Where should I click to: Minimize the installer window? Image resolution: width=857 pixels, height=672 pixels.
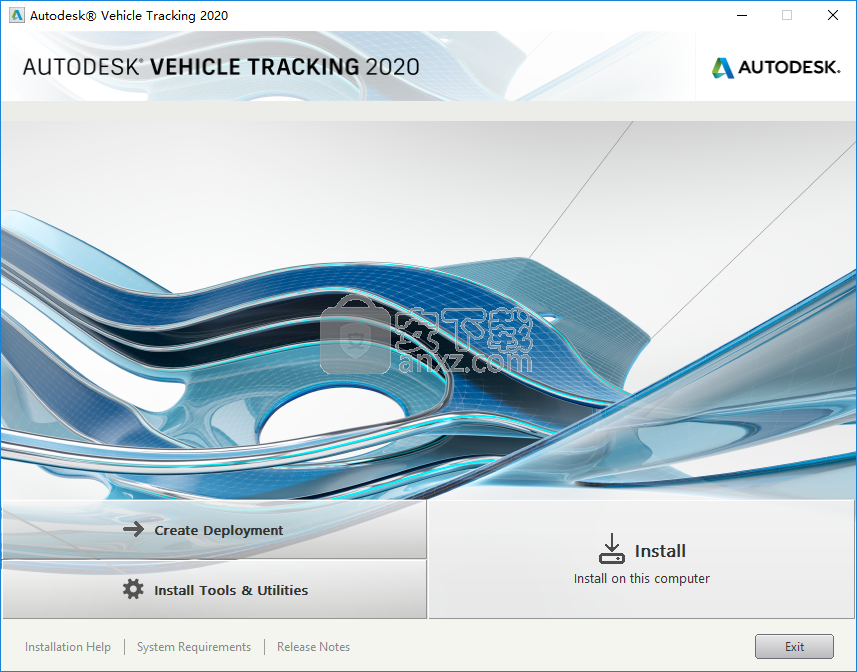pyautogui.click(x=742, y=15)
